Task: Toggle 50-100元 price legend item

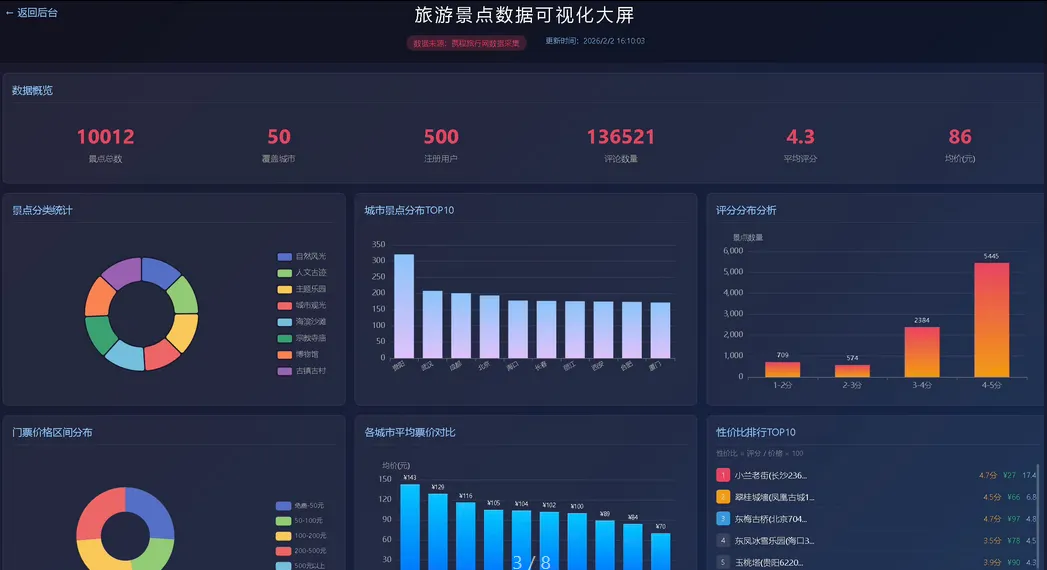Action: pos(299,521)
